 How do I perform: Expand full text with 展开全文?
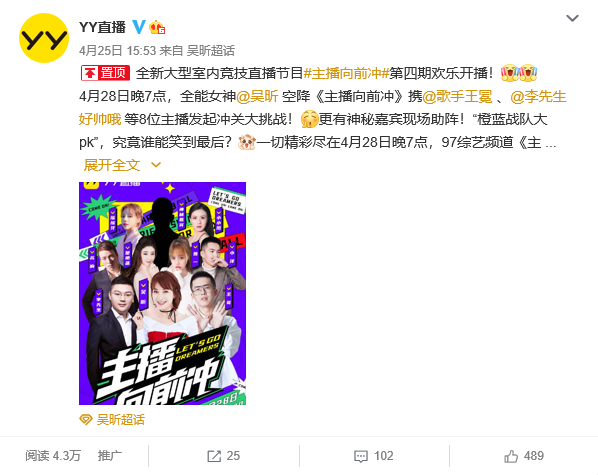[x=112, y=165]
